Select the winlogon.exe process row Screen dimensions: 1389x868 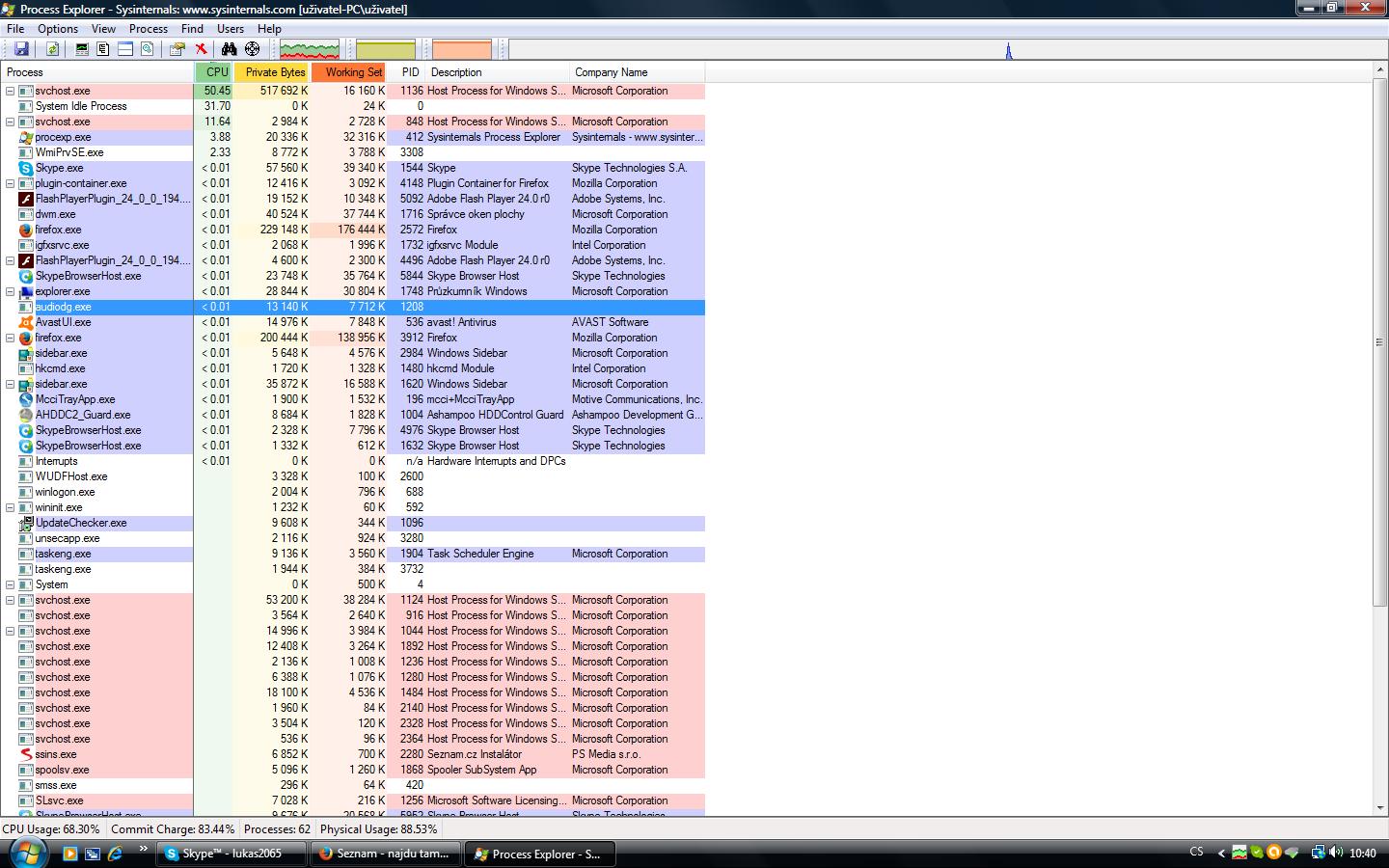click(353, 492)
